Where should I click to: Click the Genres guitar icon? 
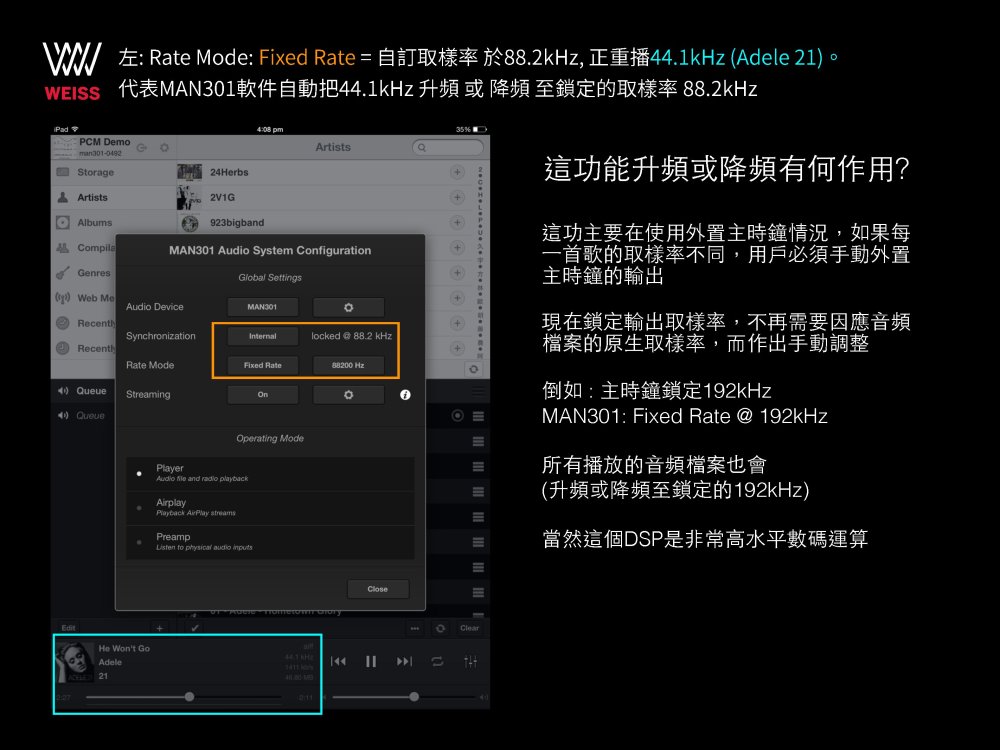pyautogui.click(x=62, y=273)
